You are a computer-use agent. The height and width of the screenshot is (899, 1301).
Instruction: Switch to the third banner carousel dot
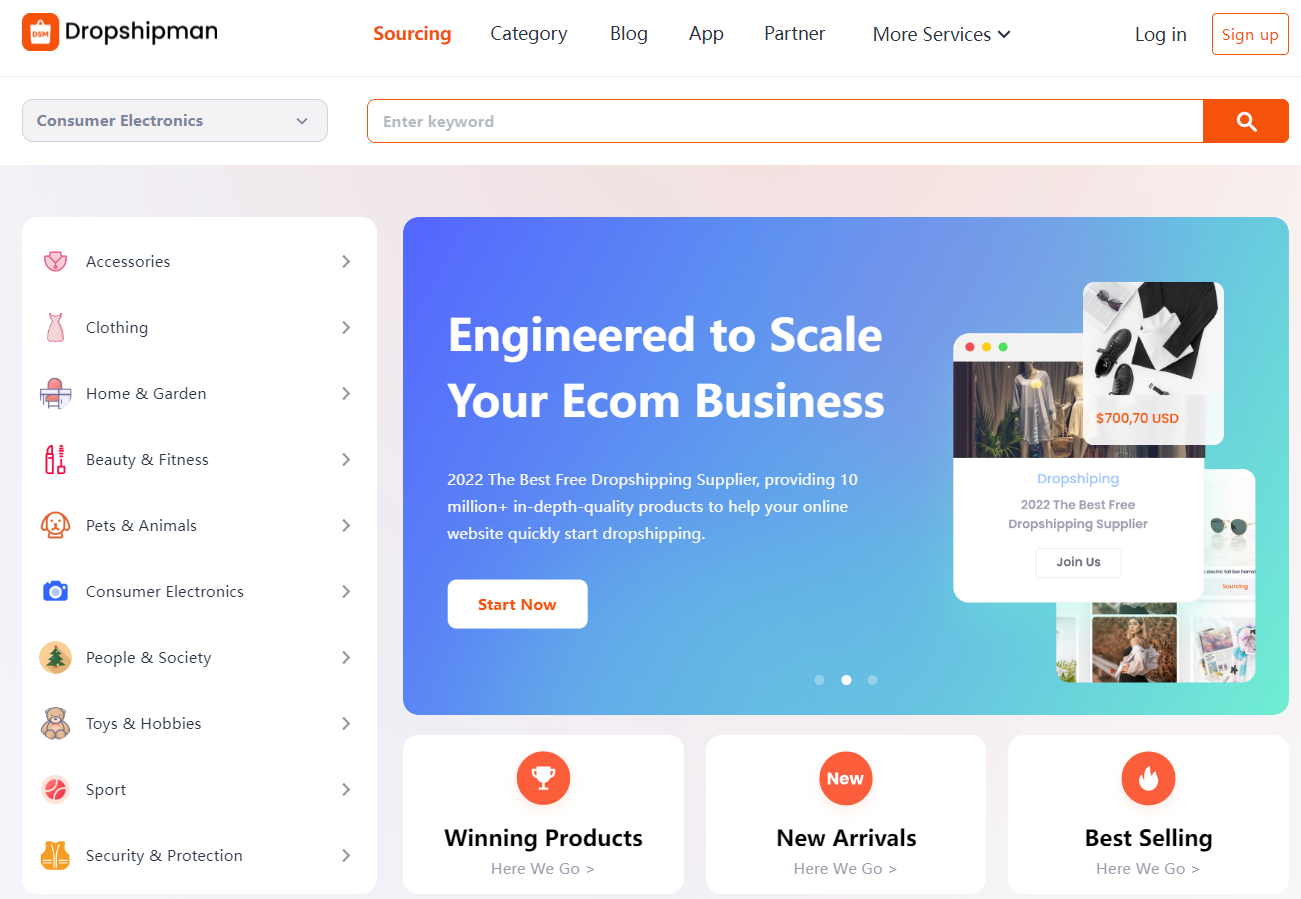click(x=872, y=680)
